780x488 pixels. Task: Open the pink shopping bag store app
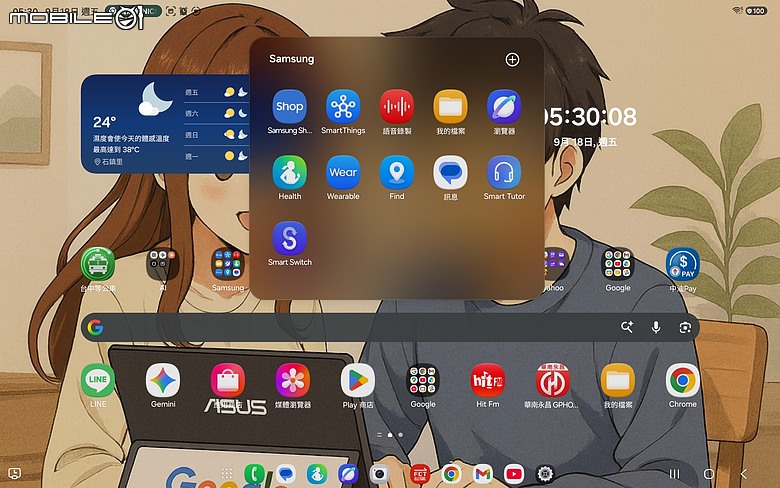pyautogui.click(x=228, y=380)
